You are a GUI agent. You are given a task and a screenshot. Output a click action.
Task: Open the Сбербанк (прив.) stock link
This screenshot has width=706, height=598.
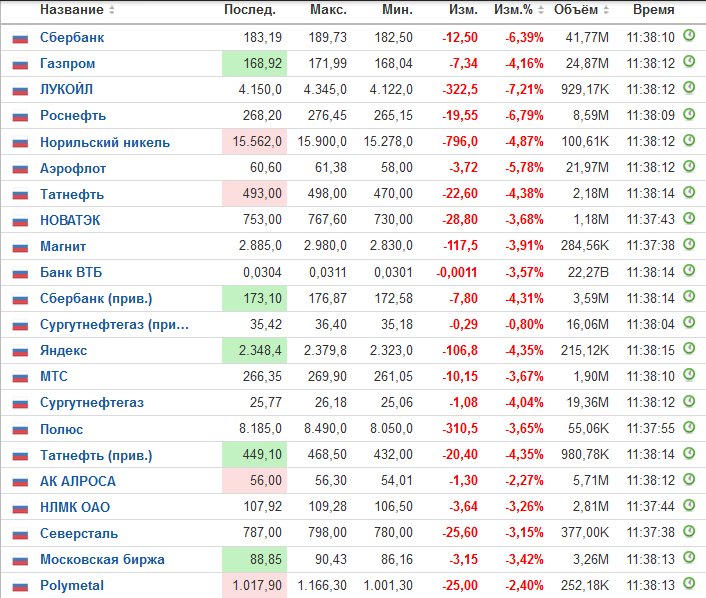[x=96, y=299]
